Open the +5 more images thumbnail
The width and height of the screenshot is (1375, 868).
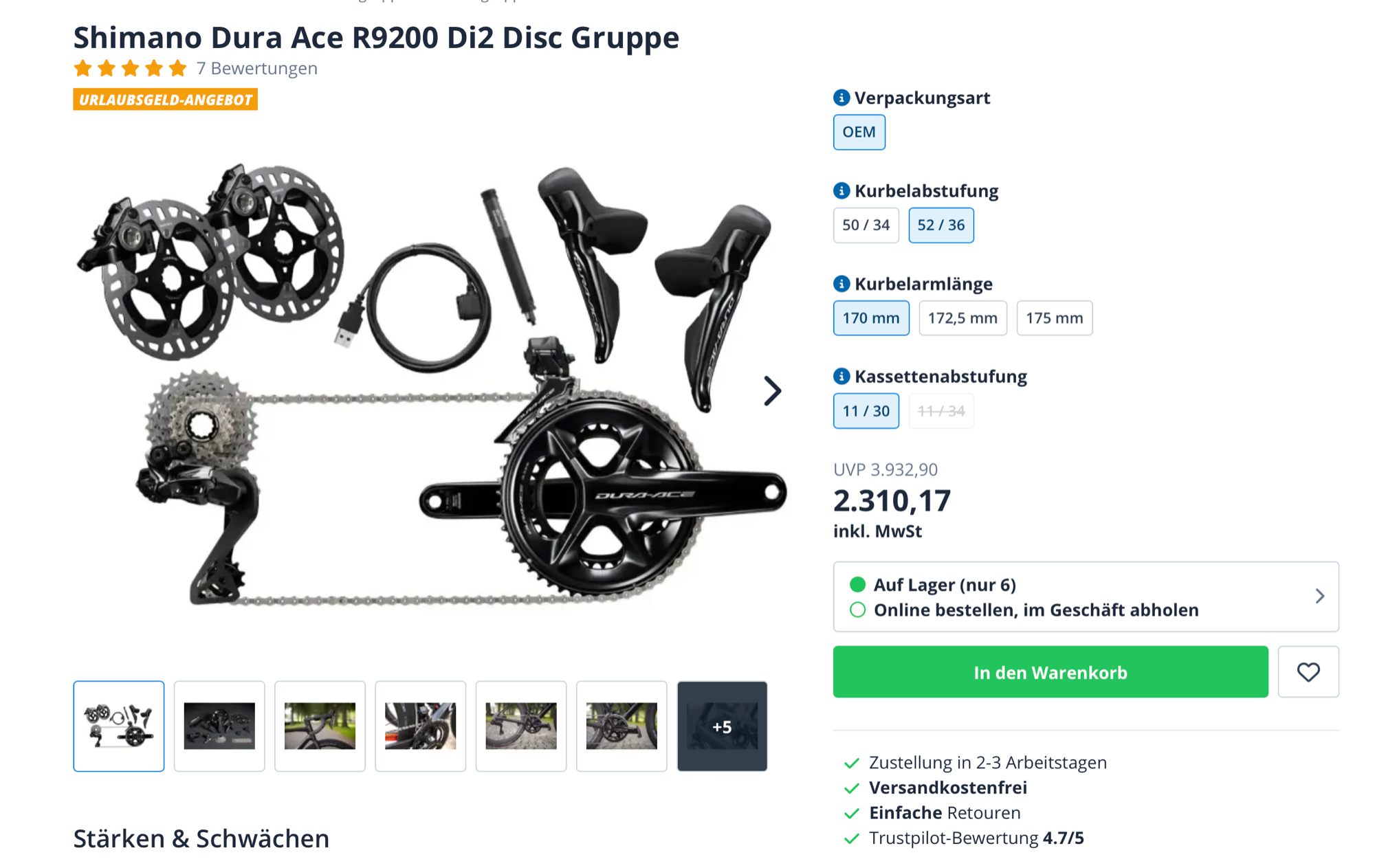coord(722,726)
